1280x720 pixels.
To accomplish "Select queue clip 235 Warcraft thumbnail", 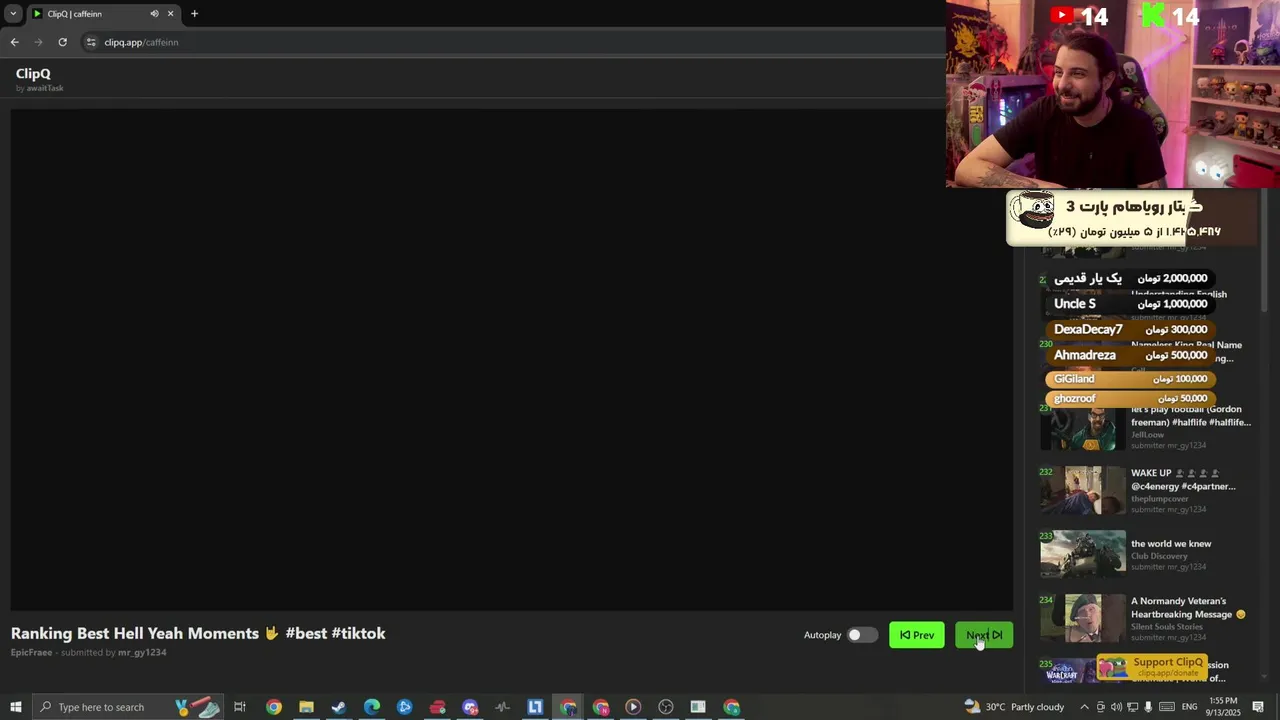I will click(1069, 671).
